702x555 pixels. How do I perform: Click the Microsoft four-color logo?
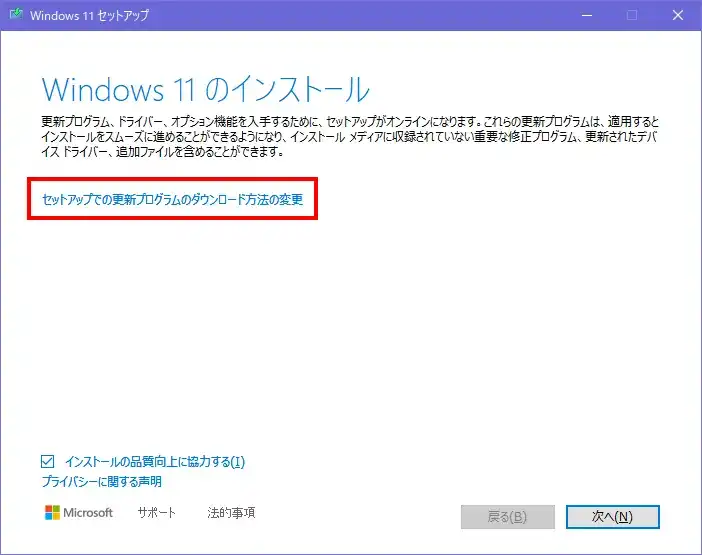[x=53, y=513]
